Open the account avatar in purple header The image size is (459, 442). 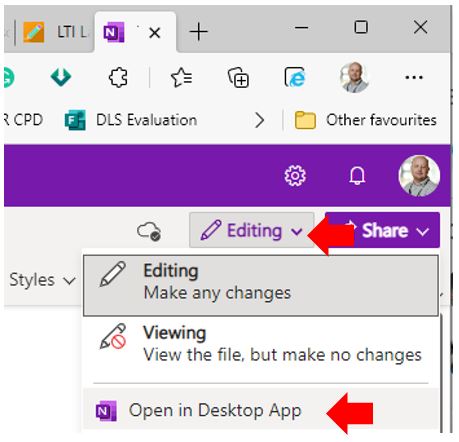click(x=419, y=176)
